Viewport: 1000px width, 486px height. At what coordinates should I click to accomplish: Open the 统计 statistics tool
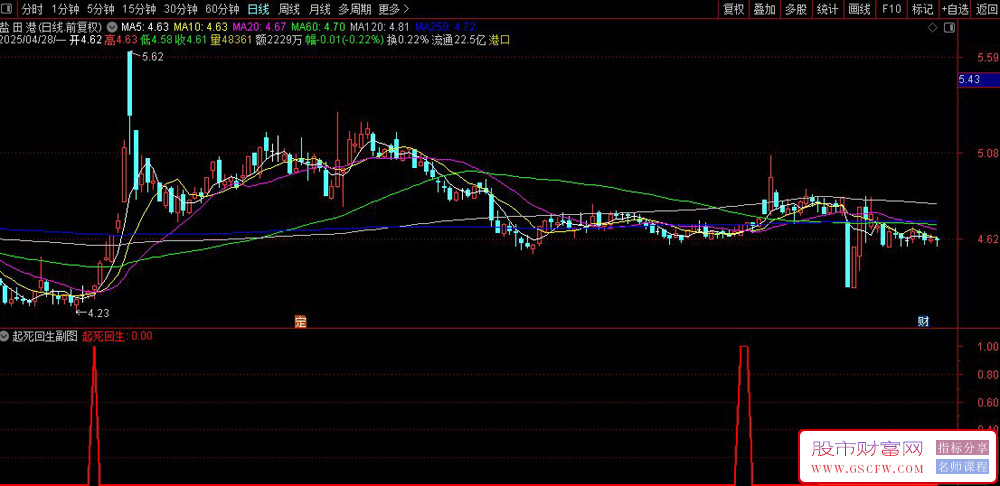(827, 9)
